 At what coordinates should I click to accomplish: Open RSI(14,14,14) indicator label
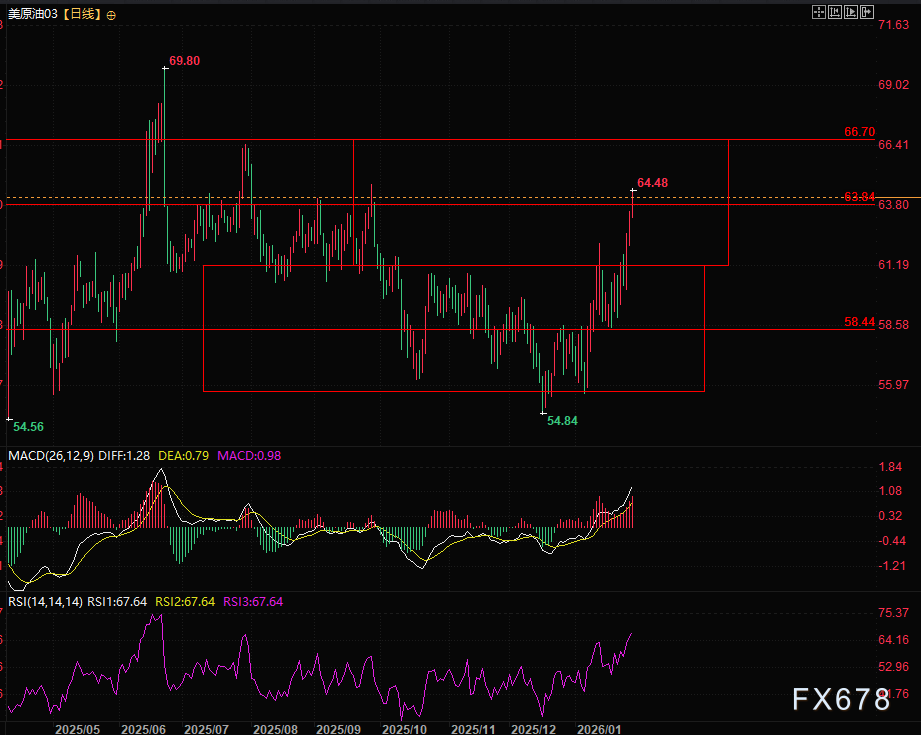(x=45, y=602)
